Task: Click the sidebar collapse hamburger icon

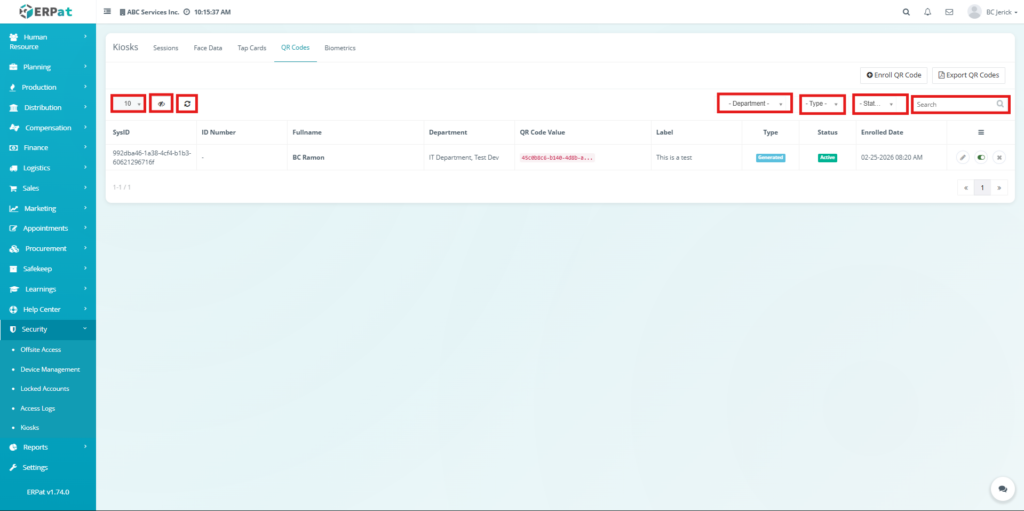Action: 108,12
